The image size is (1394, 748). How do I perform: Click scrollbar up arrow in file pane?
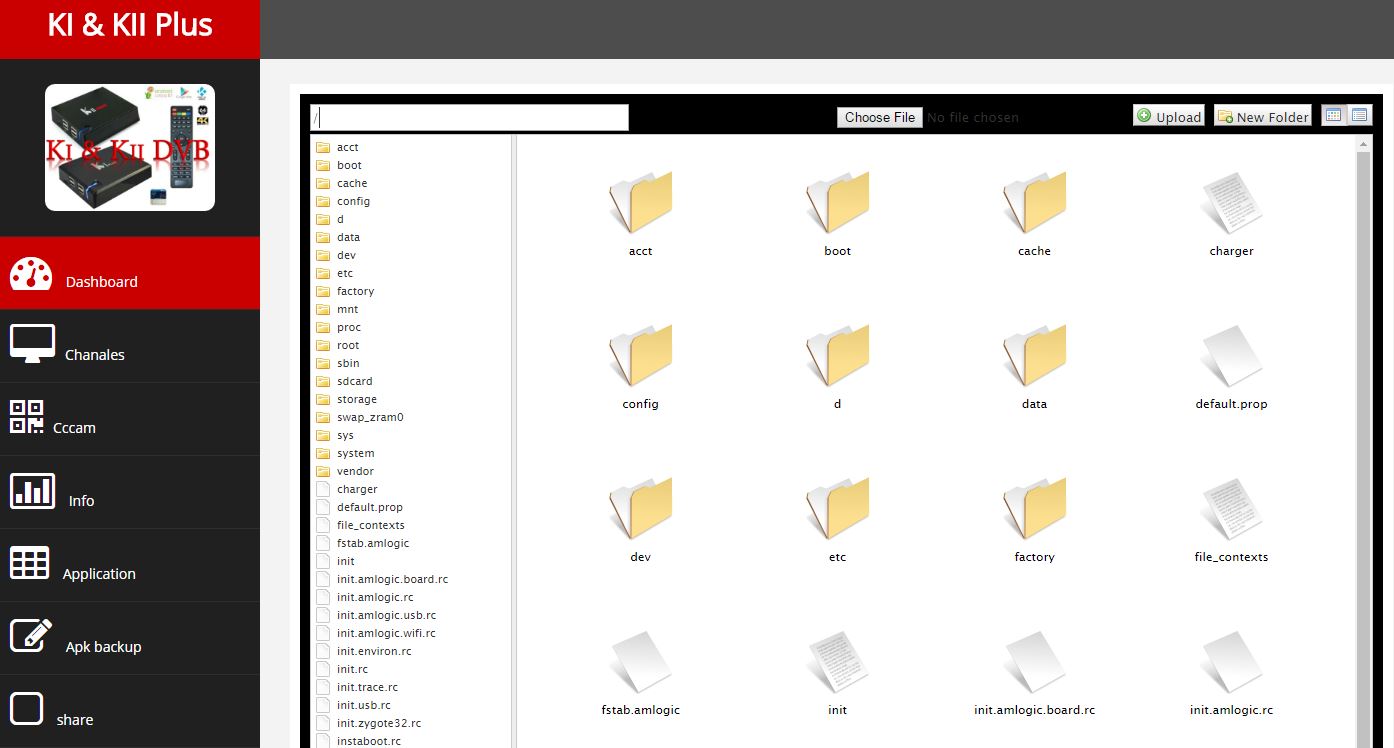click(1364, 145)
